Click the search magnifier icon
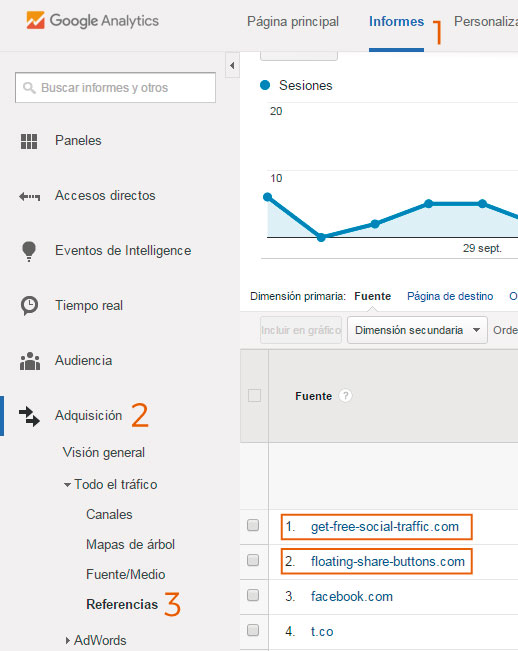The width and height of the screenshot is (518, 651). tap(29, 88)
